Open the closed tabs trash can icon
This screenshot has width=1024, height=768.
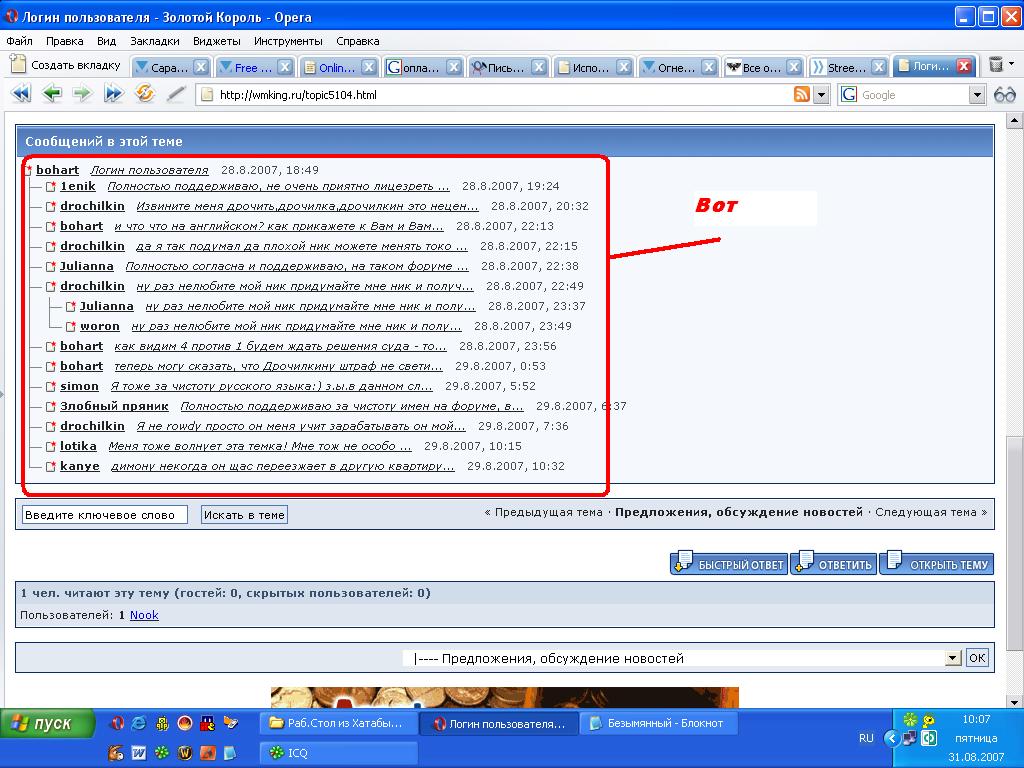(996, 66)
